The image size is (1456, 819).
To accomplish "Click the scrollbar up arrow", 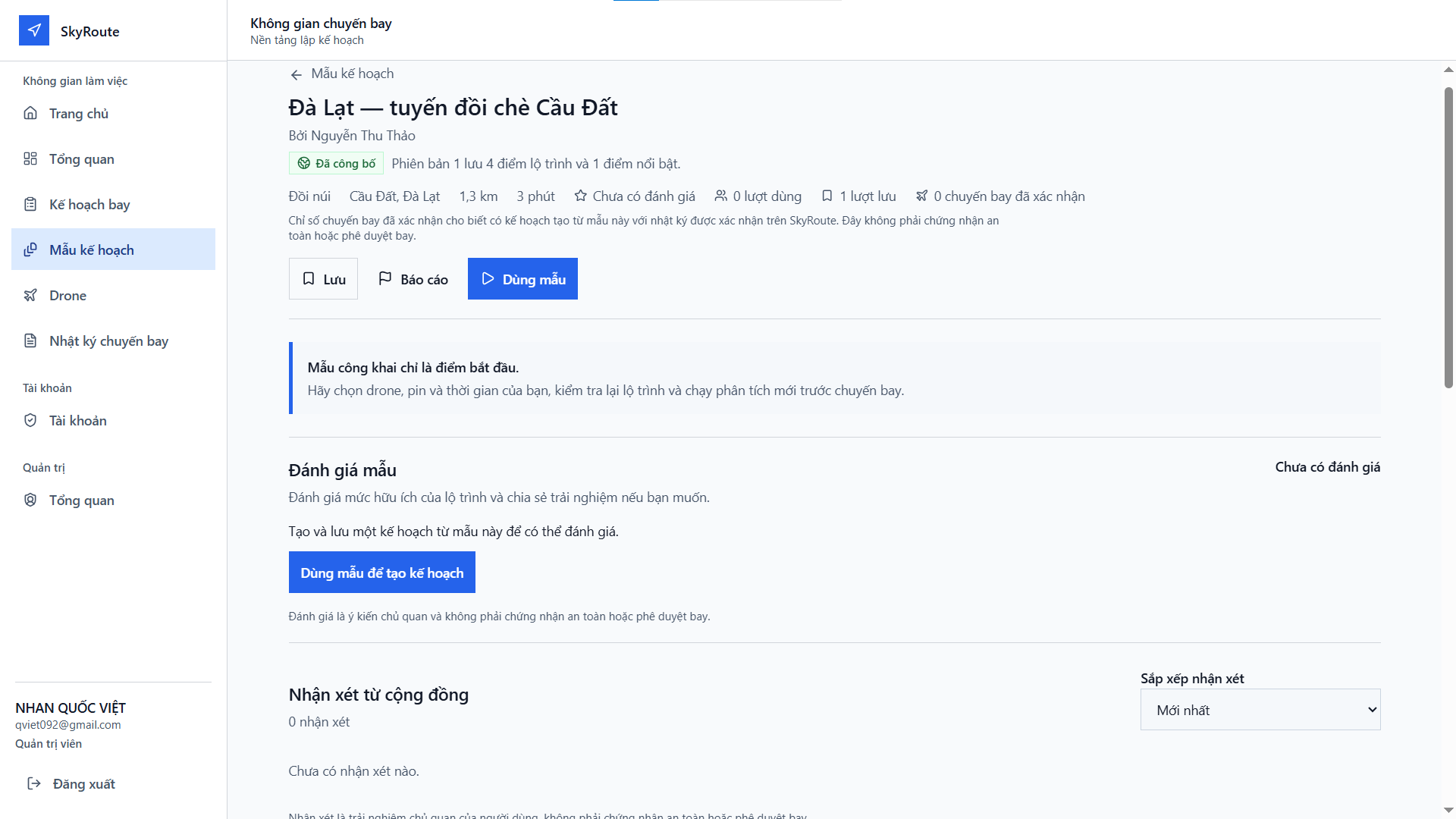I will click(1448, 70).
